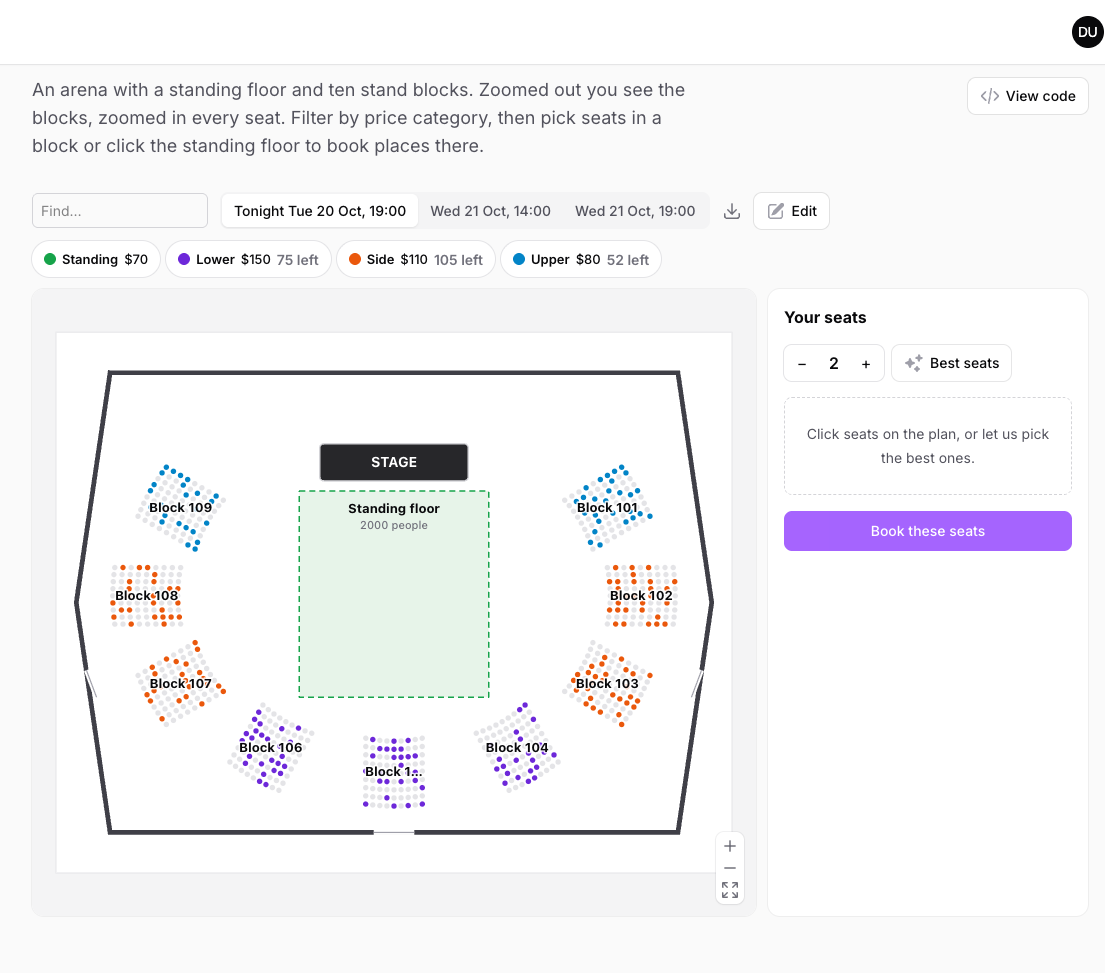Click Block 107 label
Viewport: 1105px width, 973px height.
tap(180, 683)
